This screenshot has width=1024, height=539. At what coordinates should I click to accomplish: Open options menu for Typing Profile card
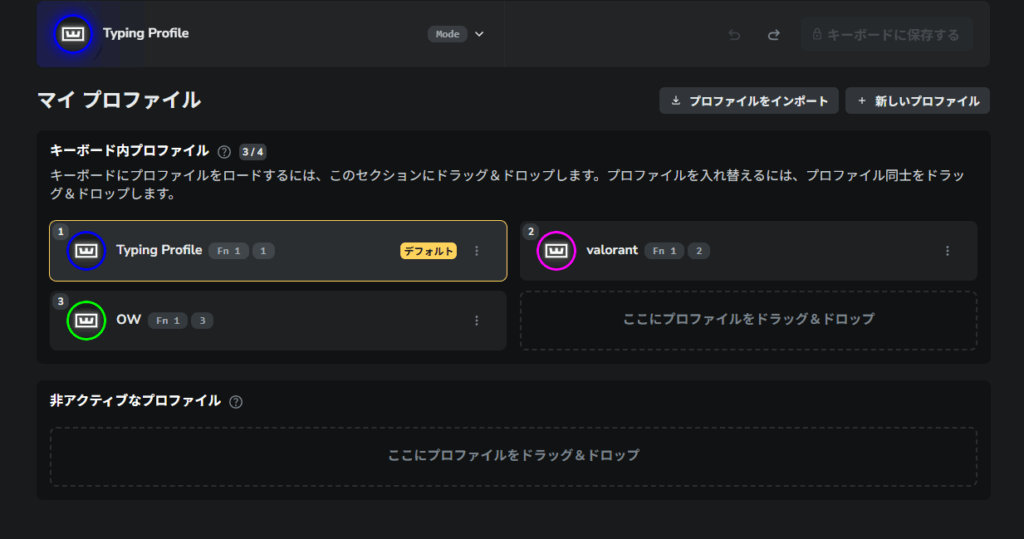tap(477, 251)
